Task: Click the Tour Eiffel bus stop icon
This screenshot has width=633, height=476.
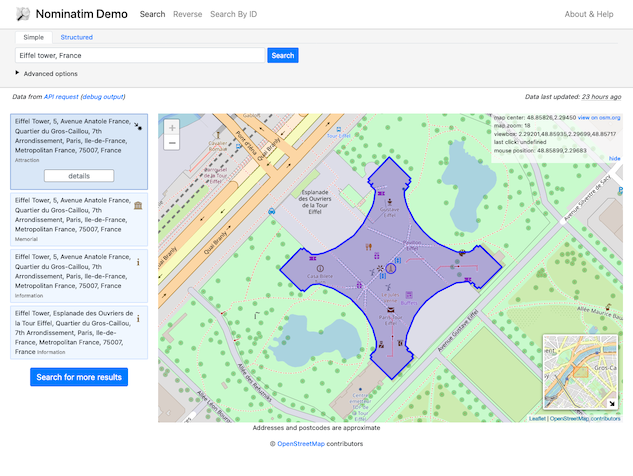Action: 338,130
